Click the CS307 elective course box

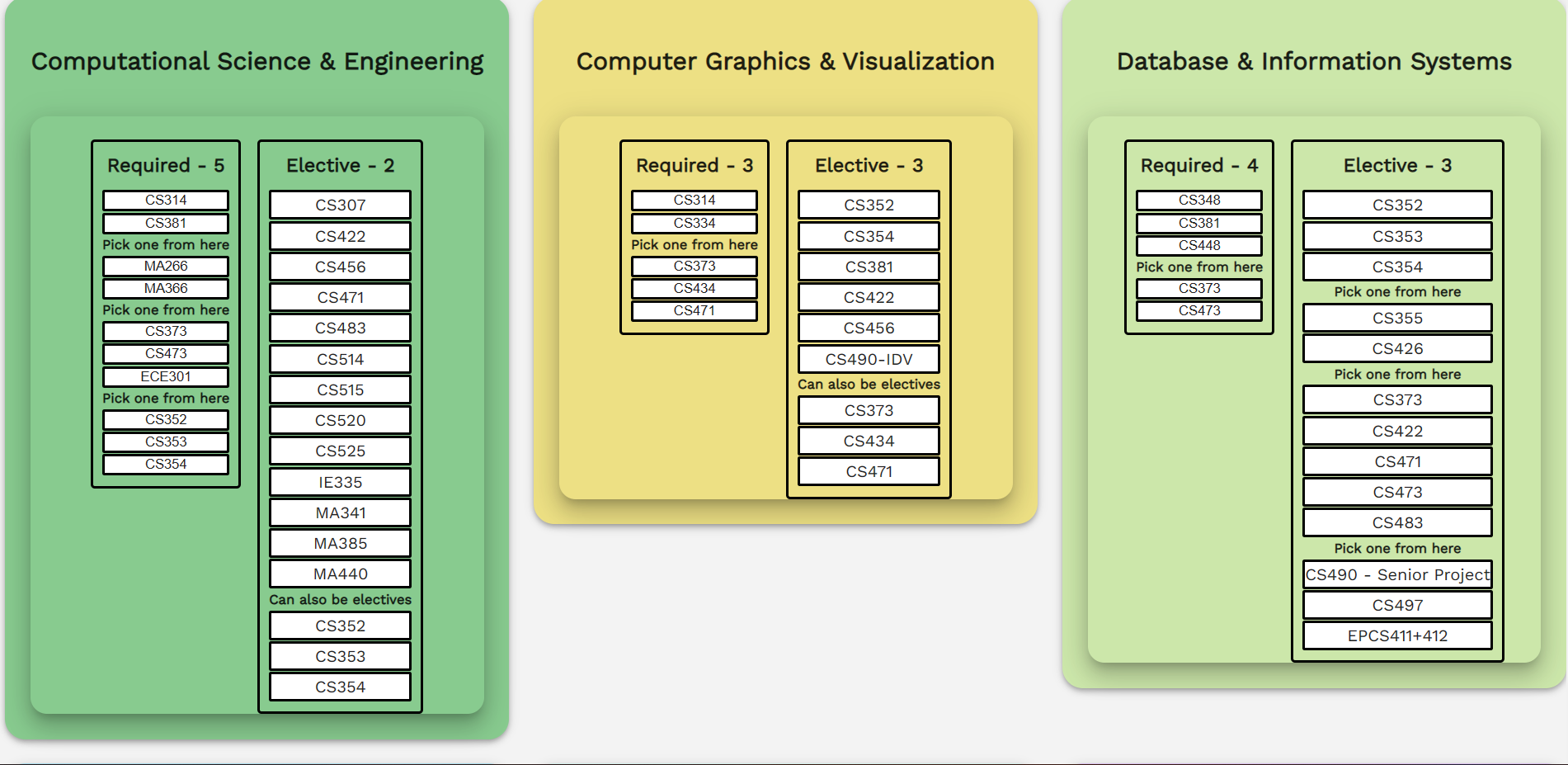pos(340,205)
